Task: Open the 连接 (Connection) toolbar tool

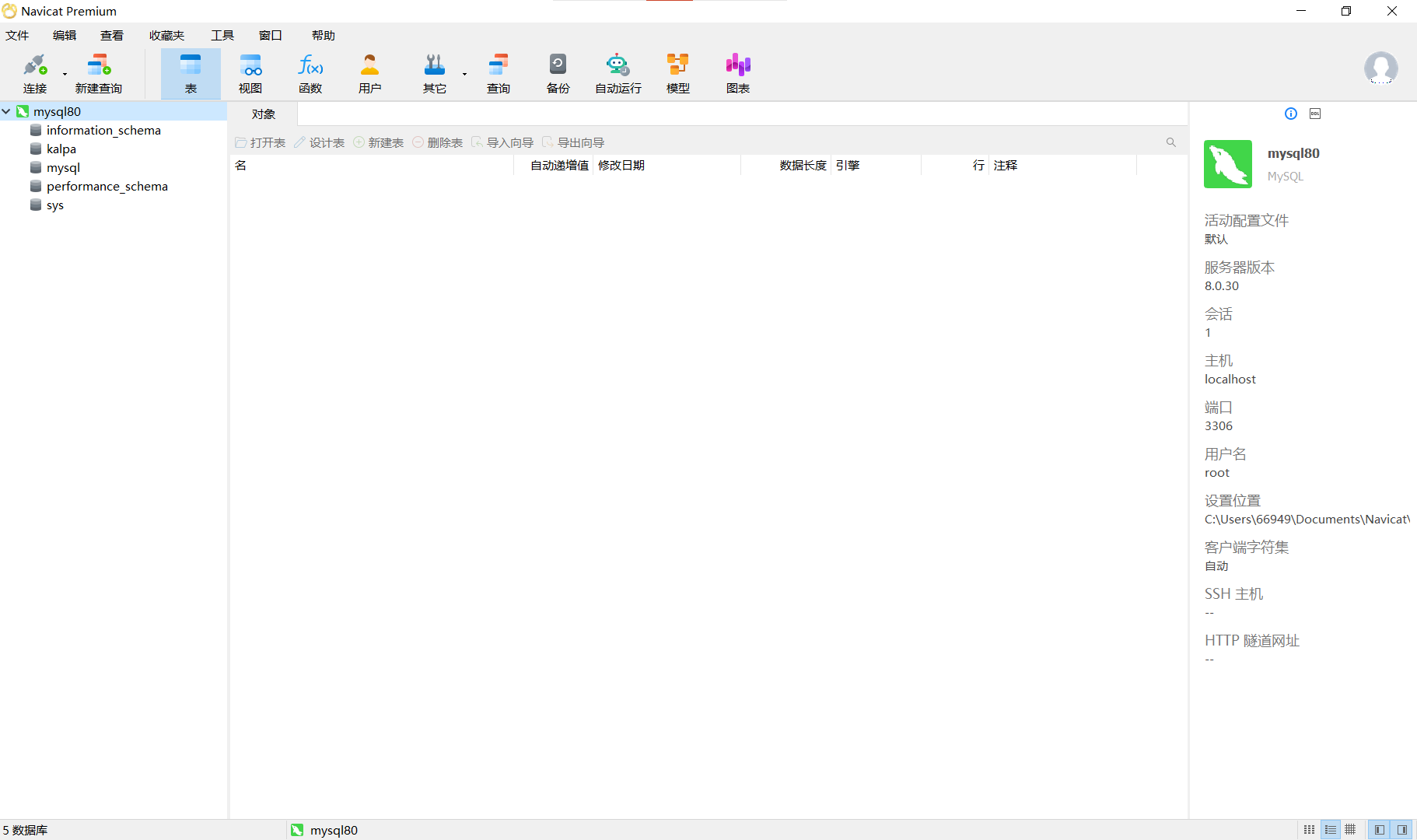Action: coord(35,74)
